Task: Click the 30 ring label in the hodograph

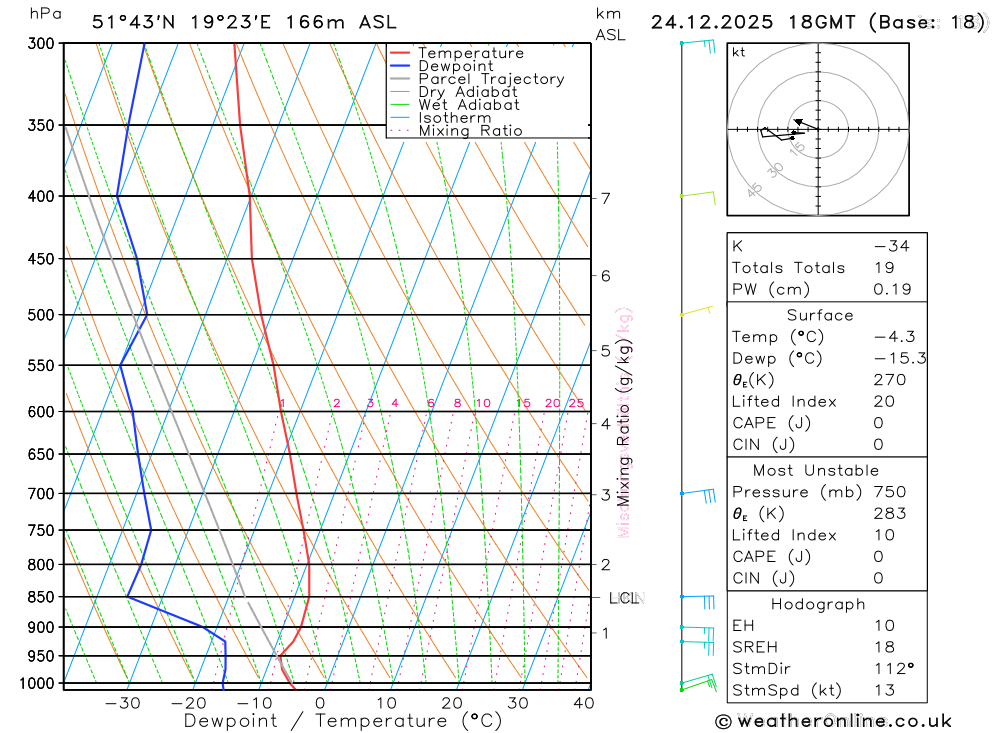Action: (x=776, y=170)
